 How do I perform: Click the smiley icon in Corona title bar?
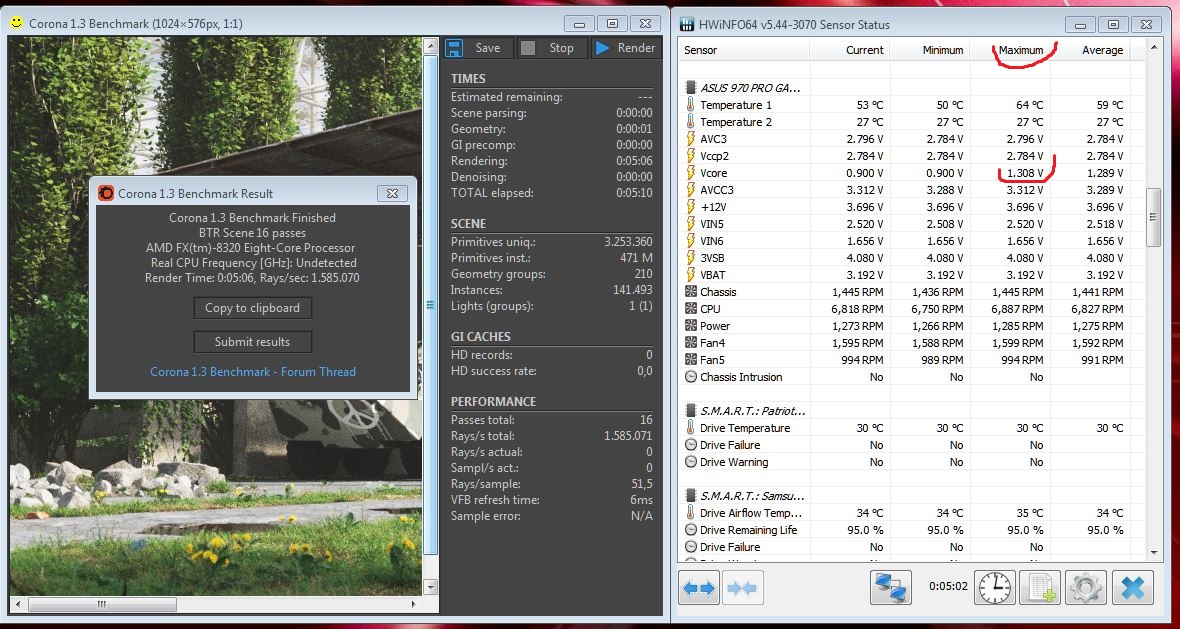17,23
